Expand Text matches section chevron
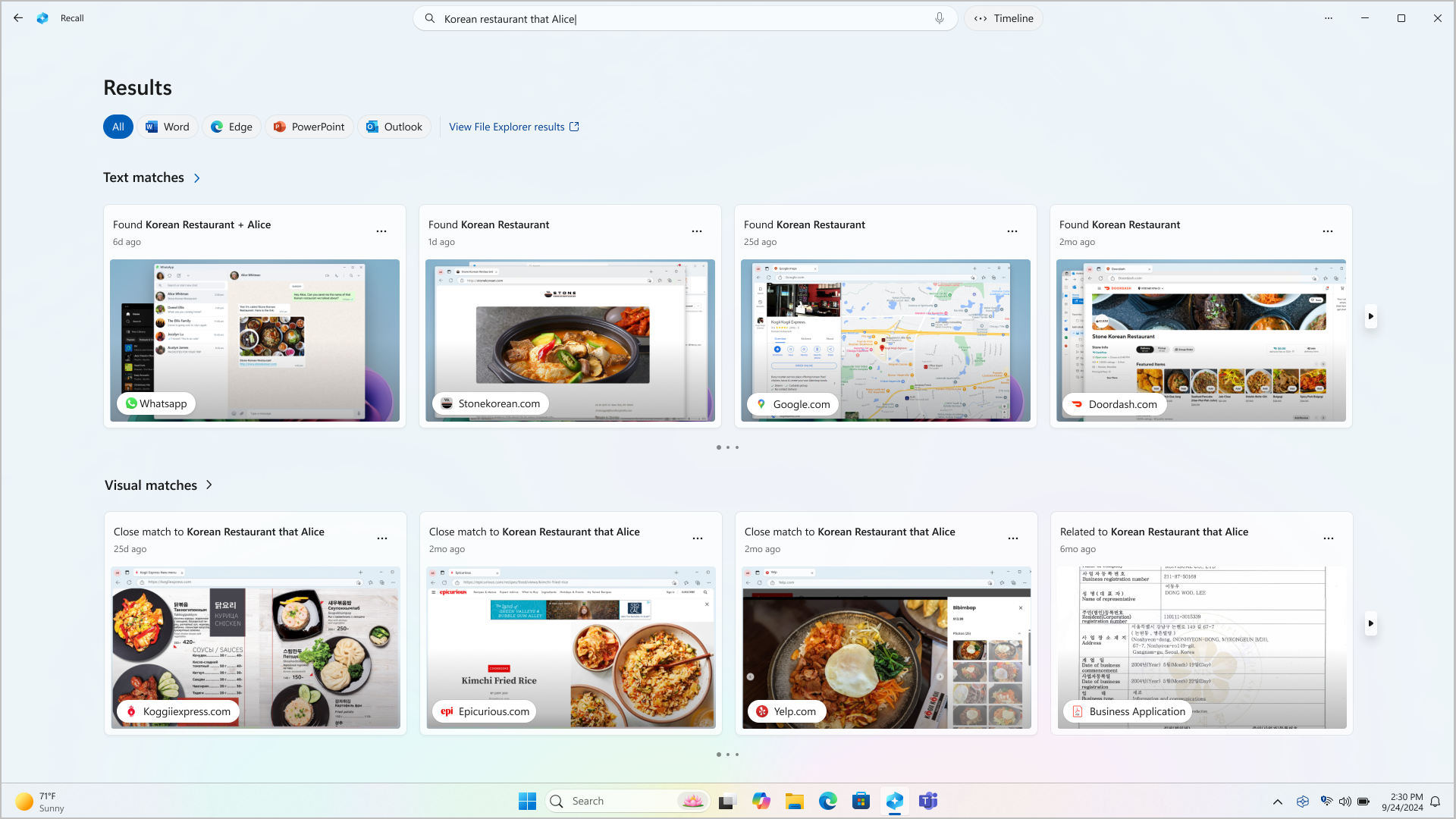Screen dimensions: 1456x819 (x=197, y=178)
